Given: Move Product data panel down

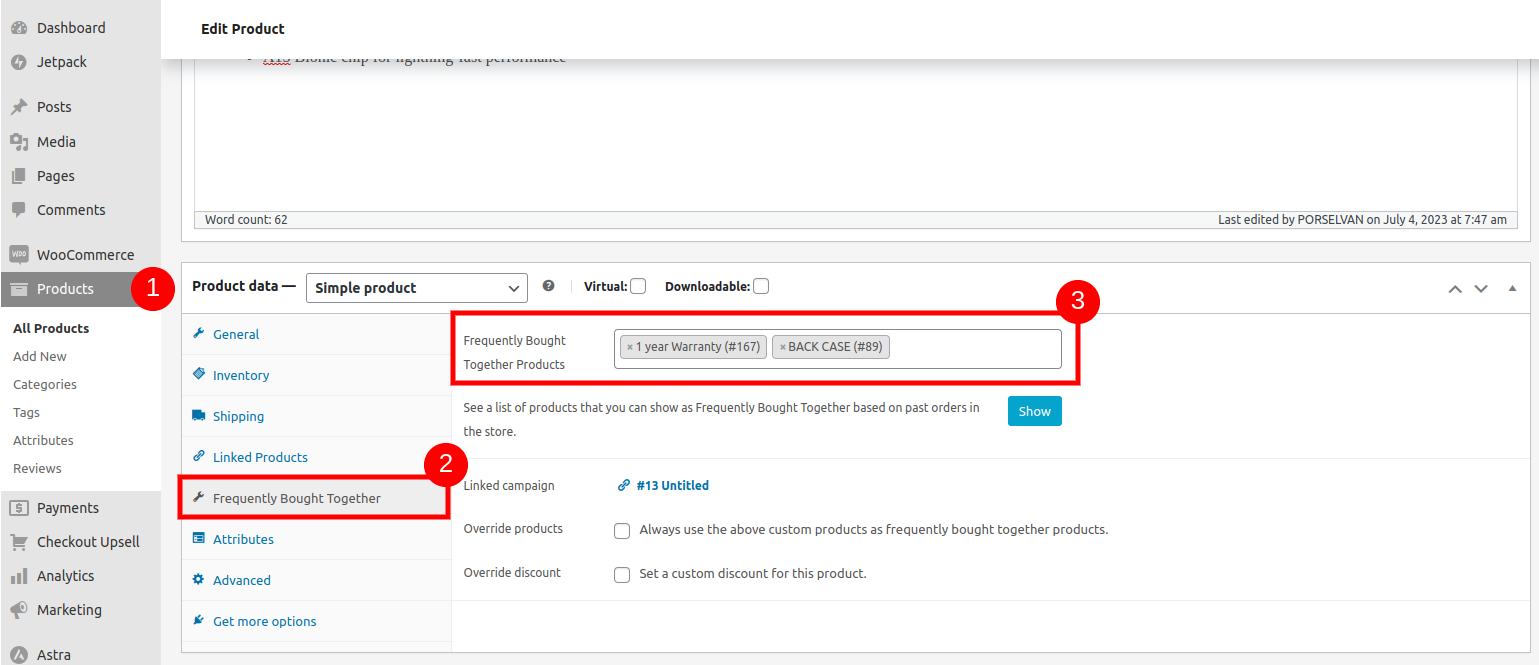Looking at the screenshot, I should pyautogui.click(x=1481, y=288).
